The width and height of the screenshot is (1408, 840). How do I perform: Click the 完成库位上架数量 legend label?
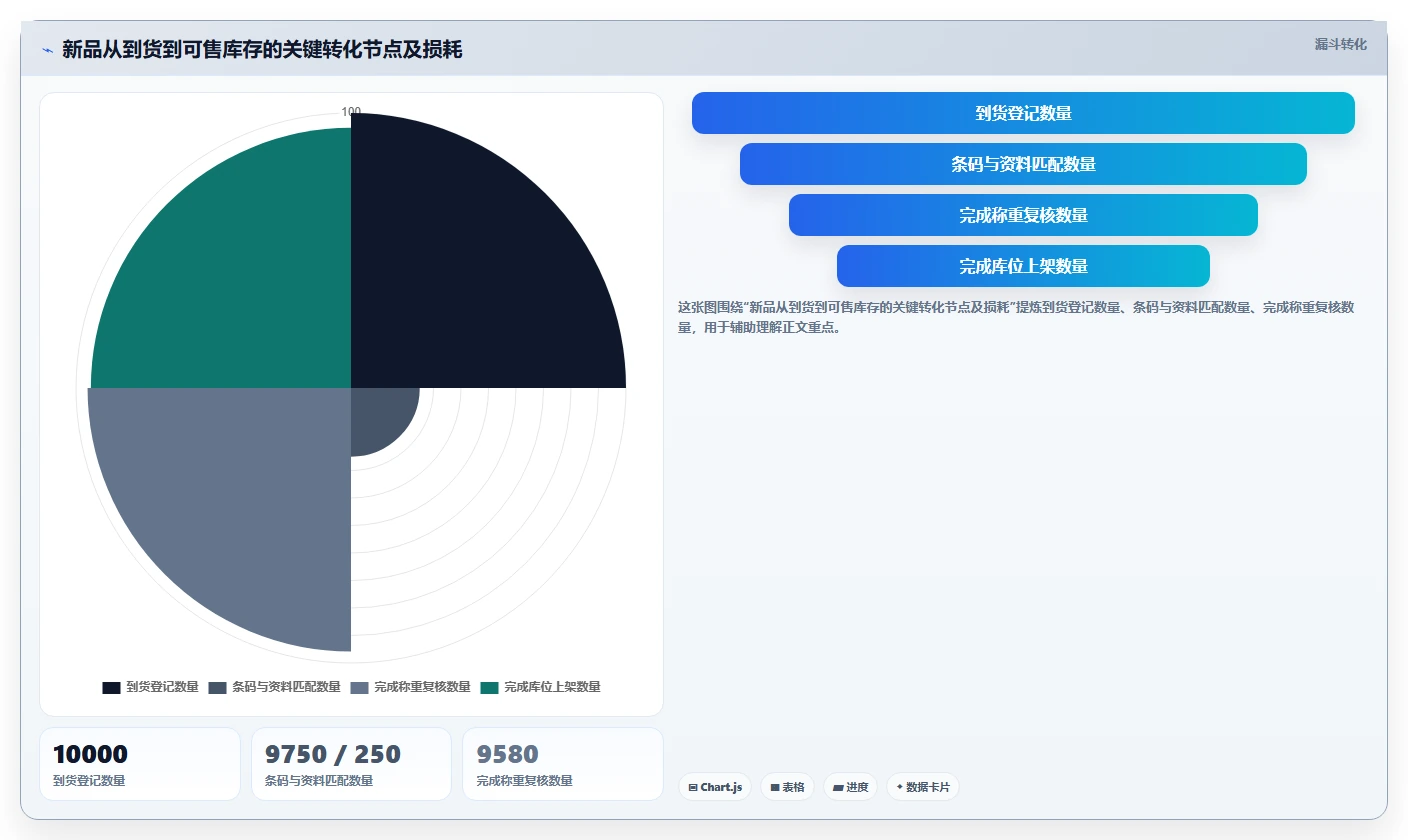[x=552, y=687]
